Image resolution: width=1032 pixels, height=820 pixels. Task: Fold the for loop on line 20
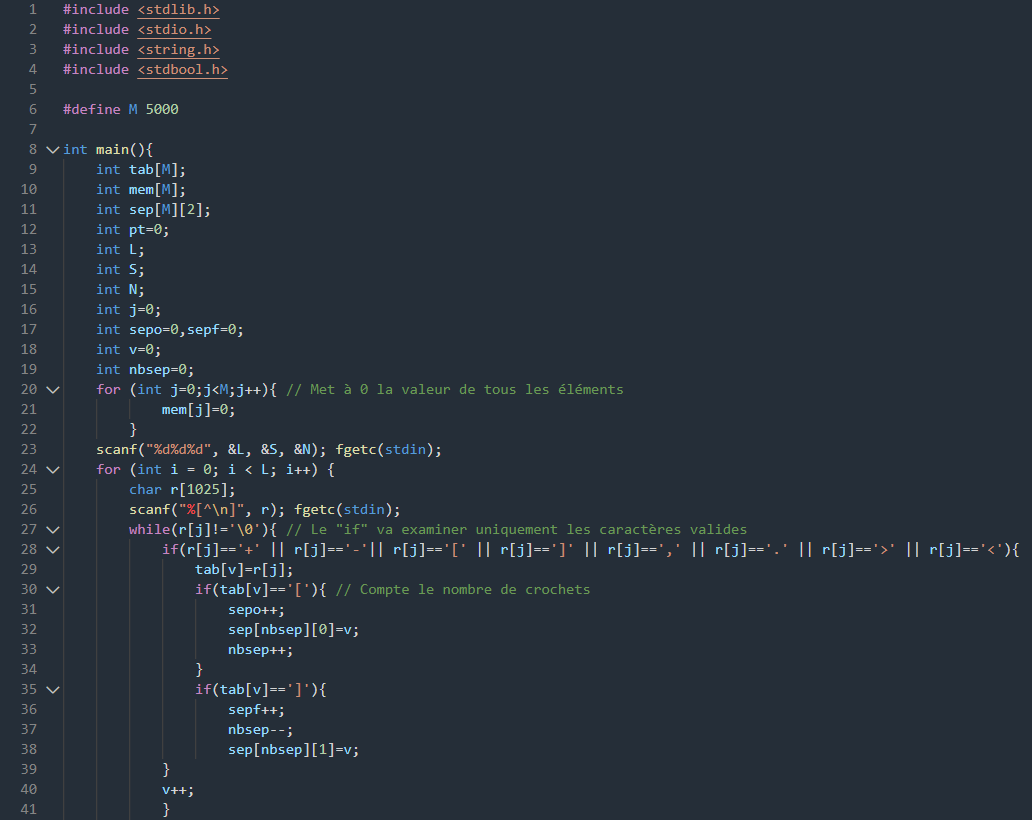[x=52, y=389]
